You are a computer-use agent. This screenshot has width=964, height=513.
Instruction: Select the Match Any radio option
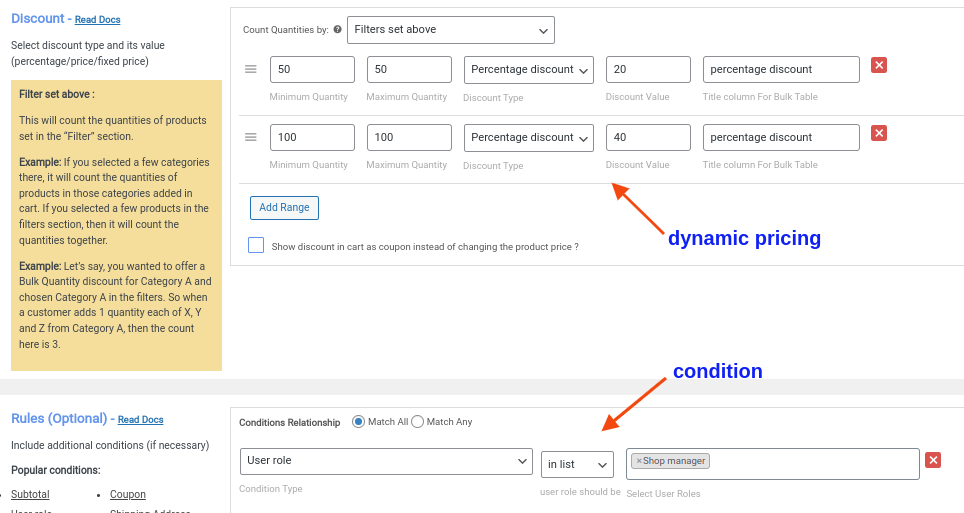(418, 422)
